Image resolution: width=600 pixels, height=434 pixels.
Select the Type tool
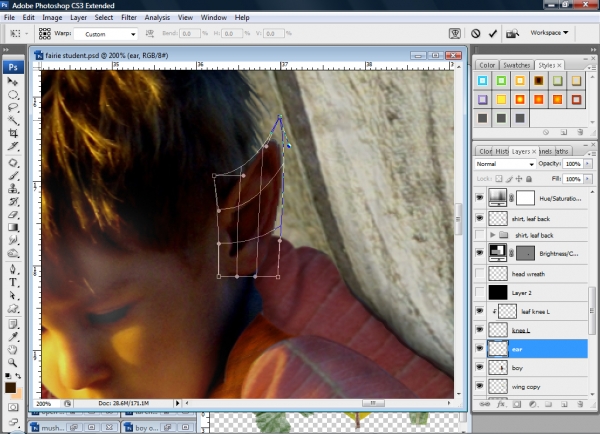13,282
